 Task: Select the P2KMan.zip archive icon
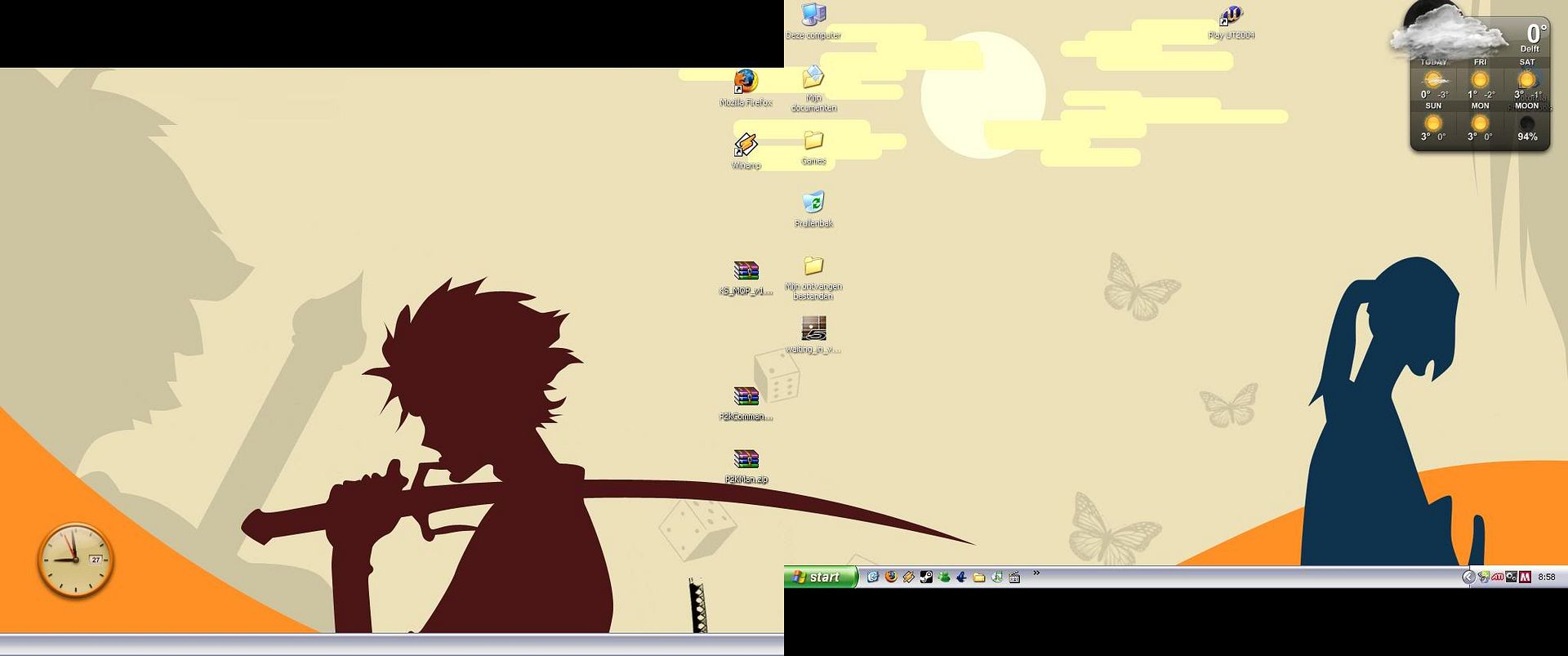746,466
